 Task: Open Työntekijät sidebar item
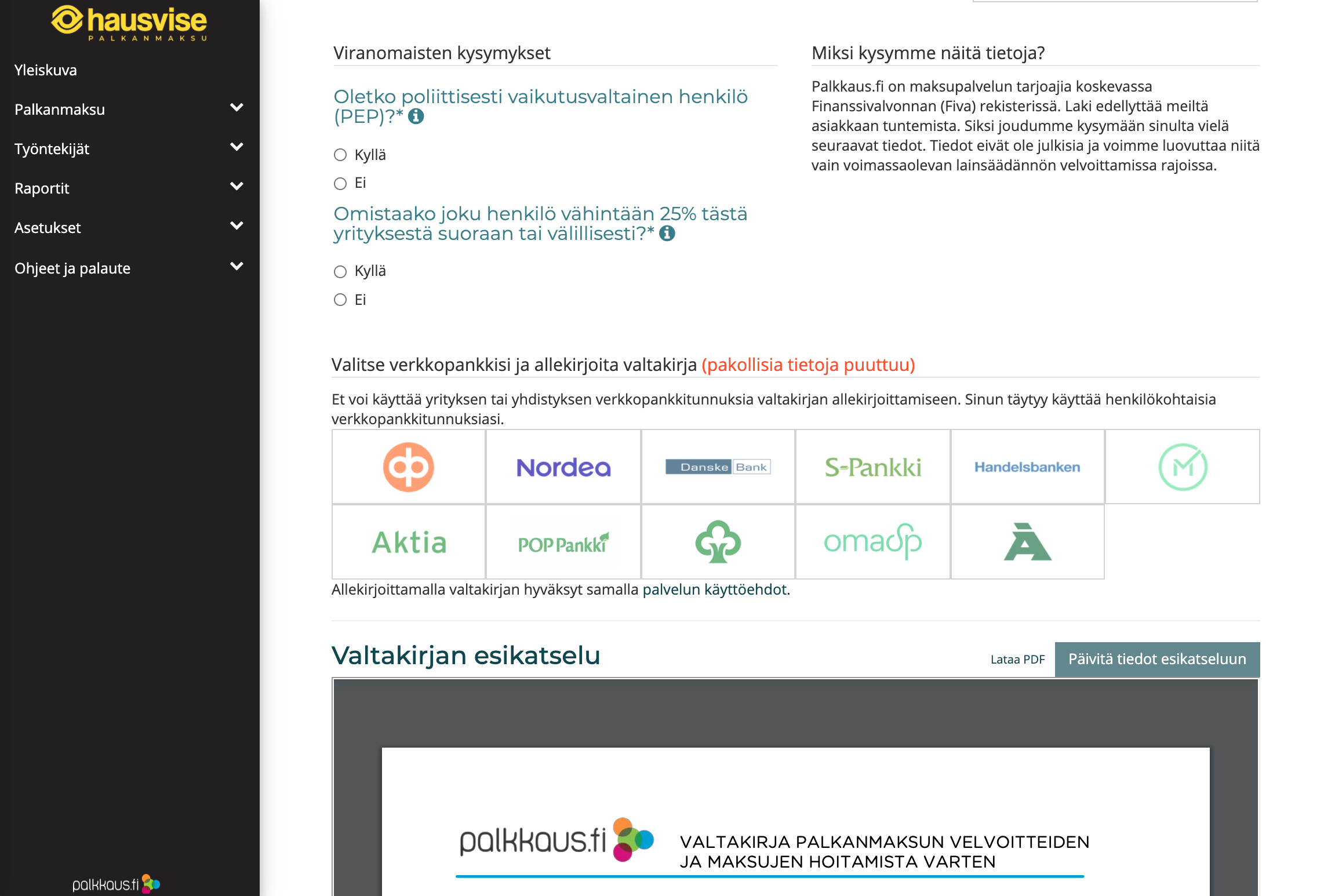click(52, 149)
